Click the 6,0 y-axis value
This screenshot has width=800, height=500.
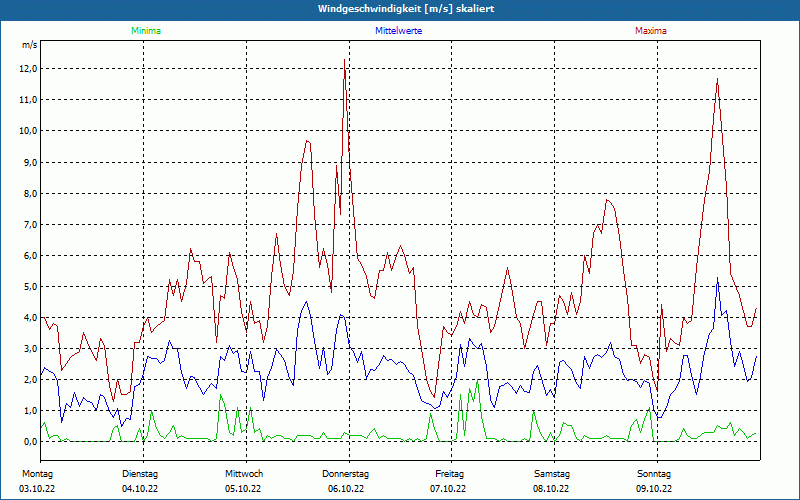click(x=31, y=256)
